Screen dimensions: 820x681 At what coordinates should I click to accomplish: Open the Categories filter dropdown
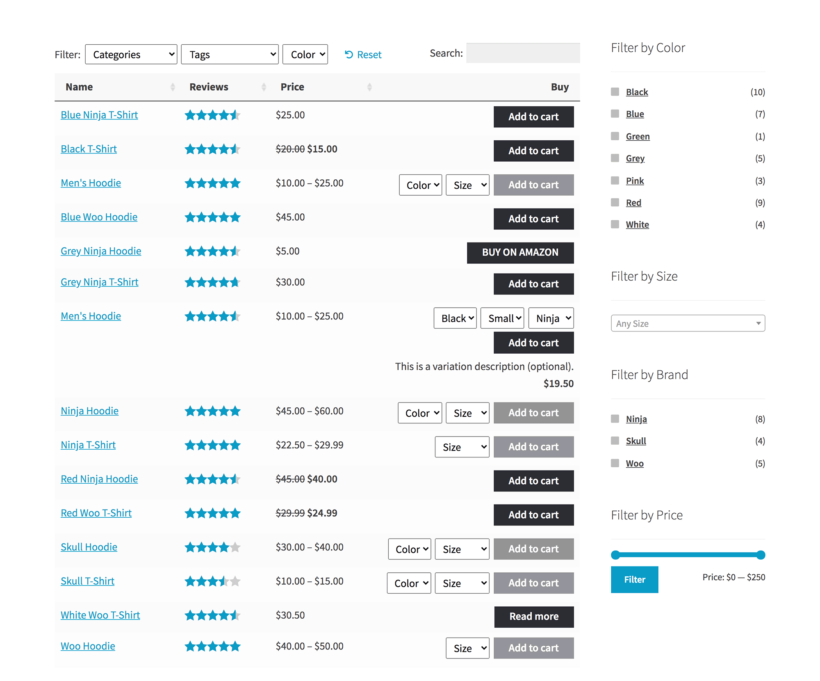click(130, 54)
